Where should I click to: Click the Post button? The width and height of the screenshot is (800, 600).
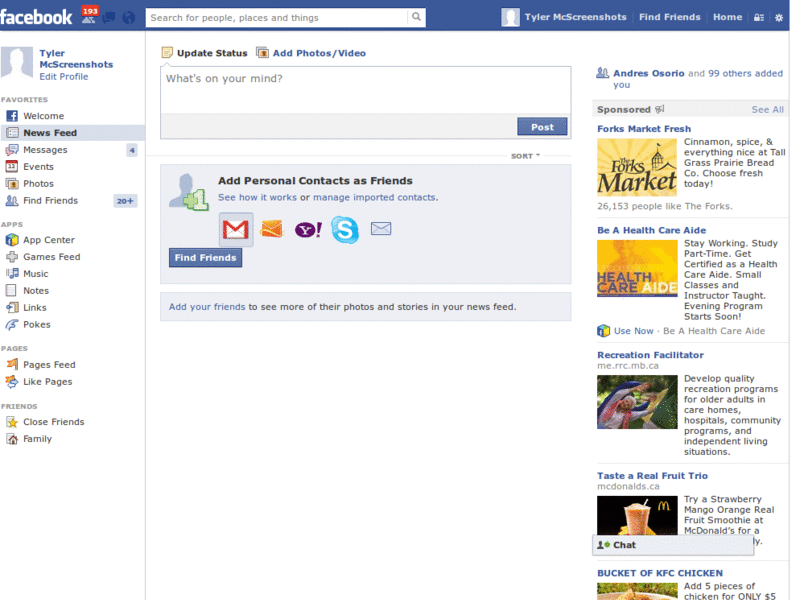click(x=542, y=127)
